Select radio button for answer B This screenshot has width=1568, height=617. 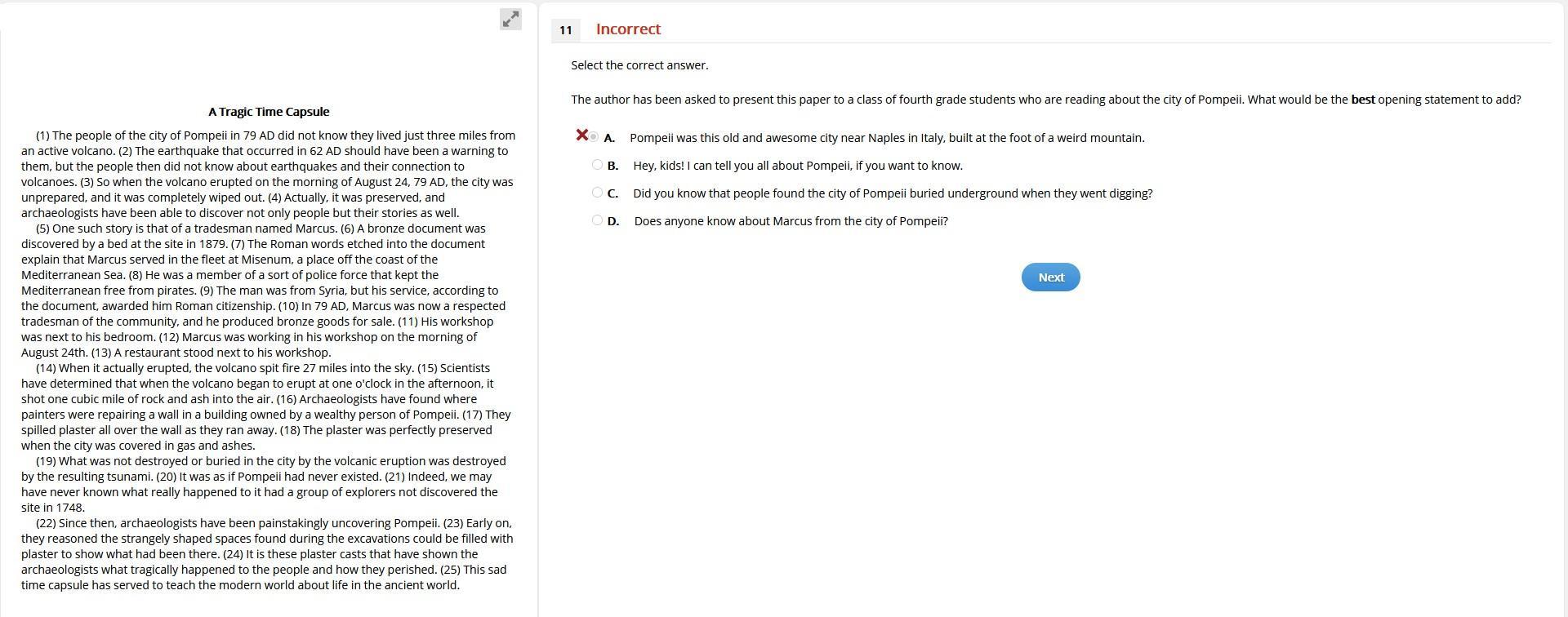pos(597,165)
